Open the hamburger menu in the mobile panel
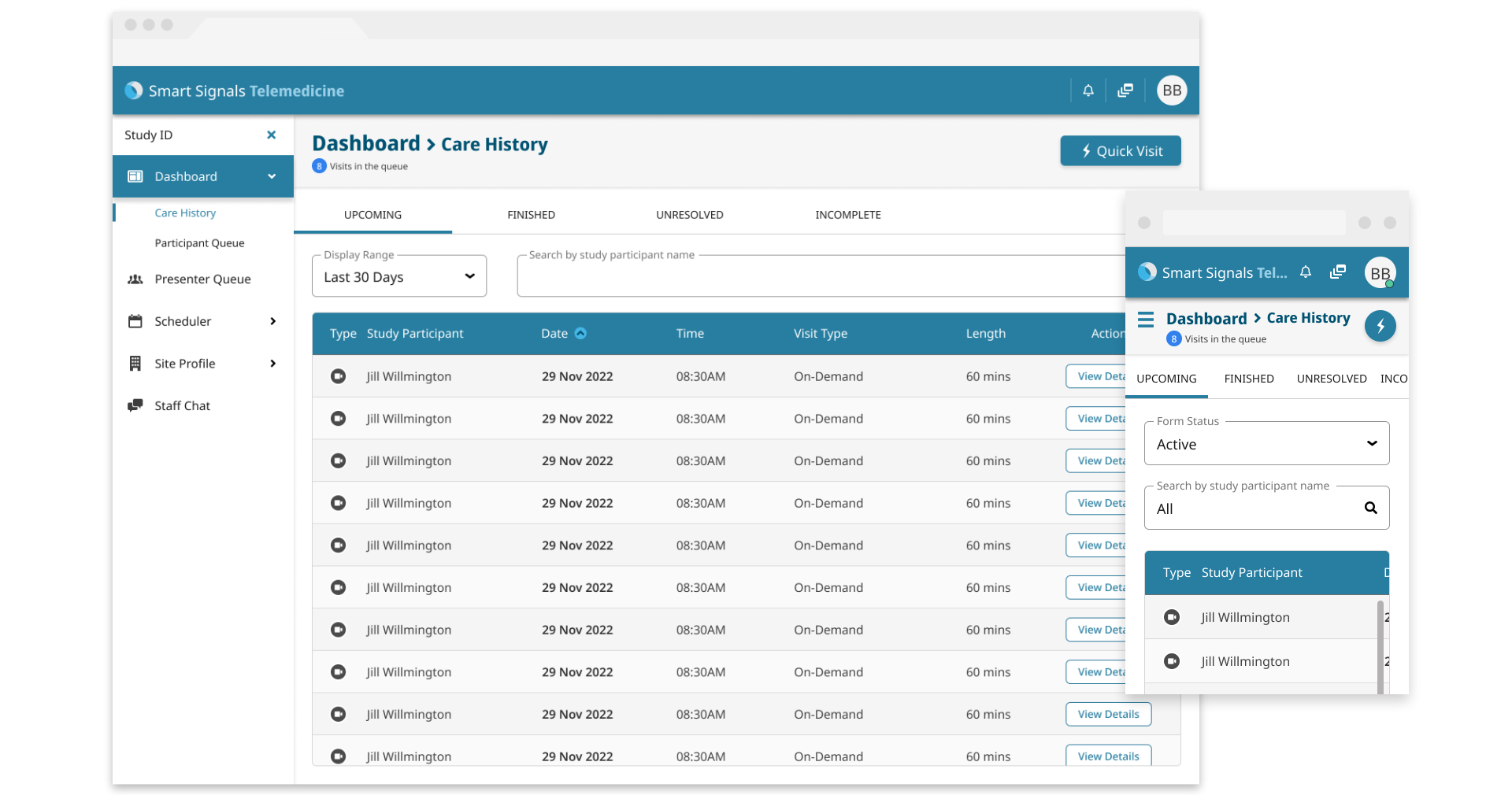 [x=1147, y=319]
